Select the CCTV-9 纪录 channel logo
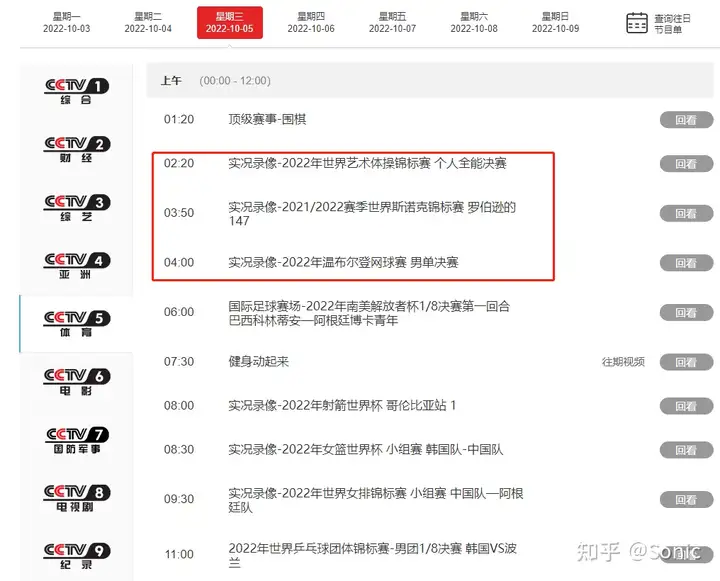Viewport: 720px width, 581px height. pos(77,556)
